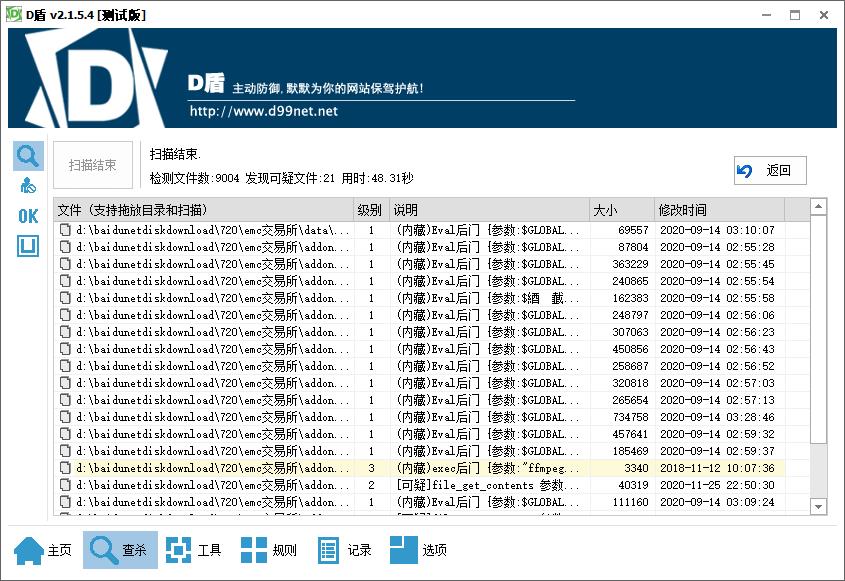This screenshot has height=581, width=845.
Task: Click file icon of row sized 248797
Action: click(x=65, y=315)
